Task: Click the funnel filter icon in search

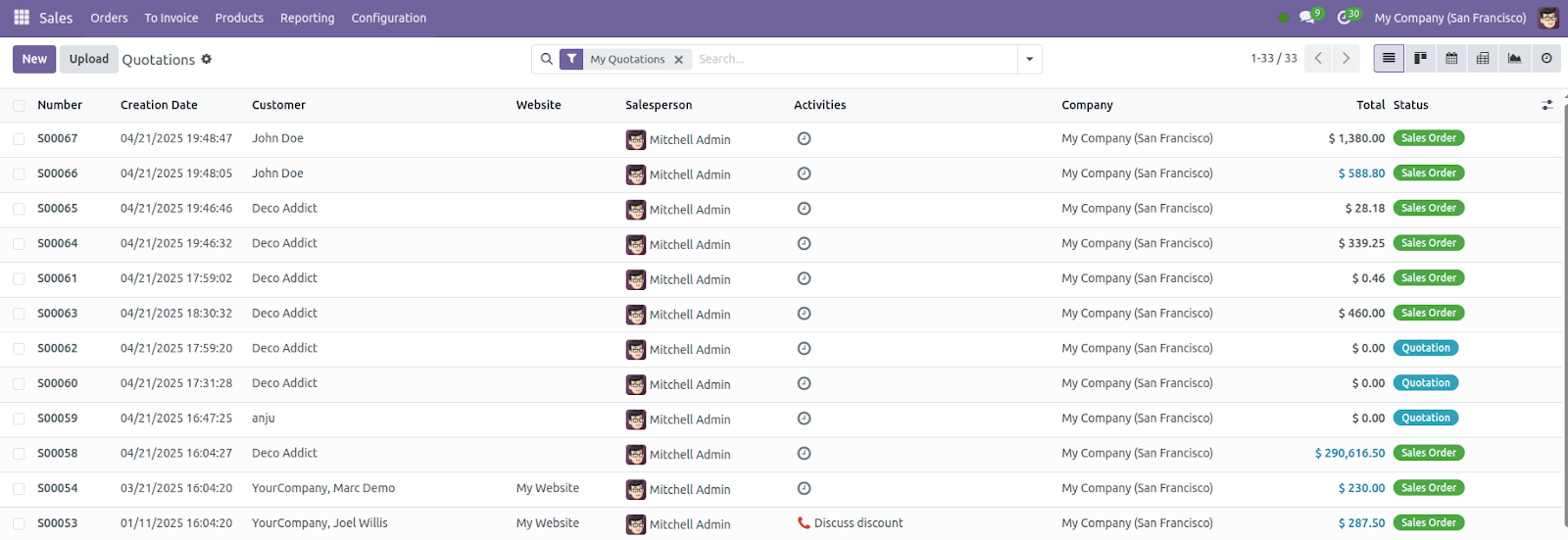Action: pos(571,59)
